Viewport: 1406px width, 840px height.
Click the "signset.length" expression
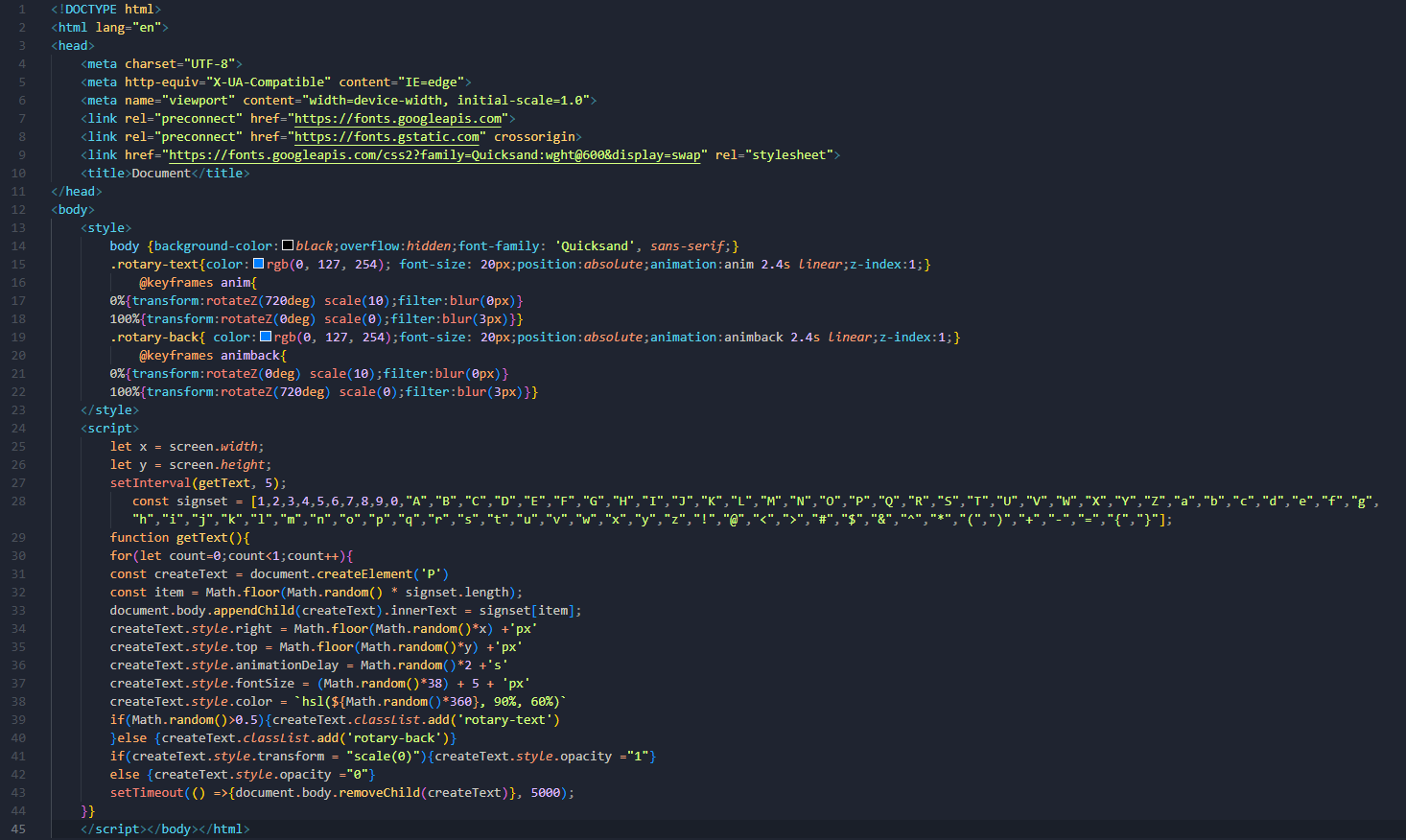pyautogui.click(x=457, y=593)
